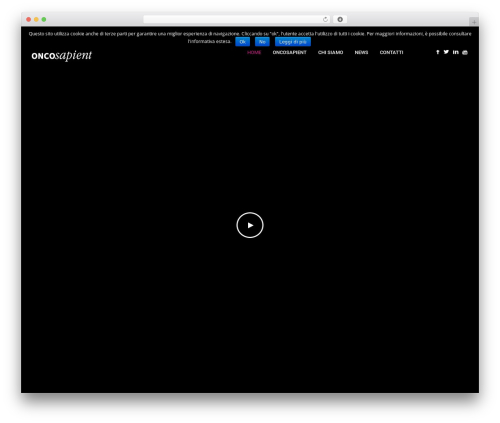Visit the Facebook profile icon
500x423 pixels.
coord(438,52)
